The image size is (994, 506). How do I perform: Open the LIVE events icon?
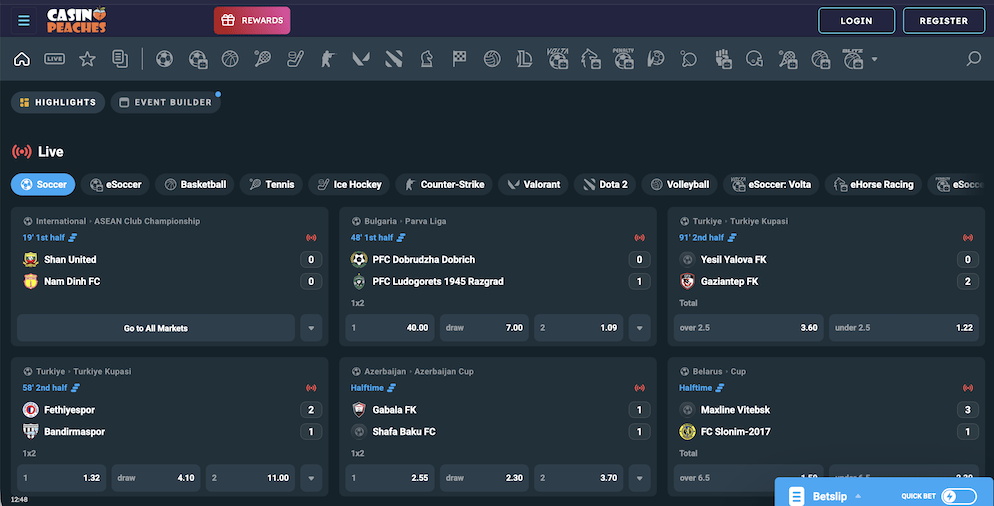click(x=55, y=59)
